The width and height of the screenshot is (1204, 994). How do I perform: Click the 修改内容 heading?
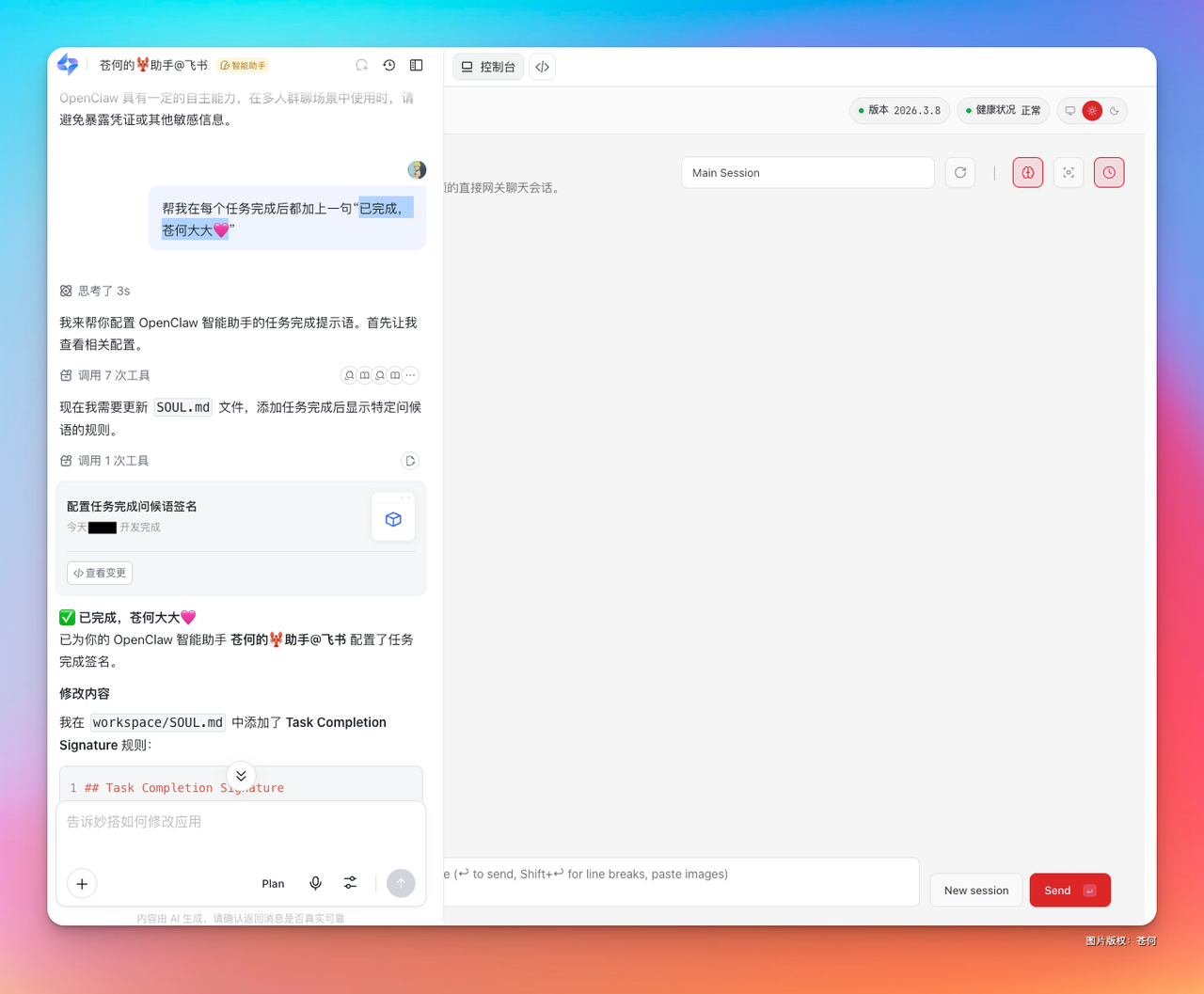[x=85, y=693]
